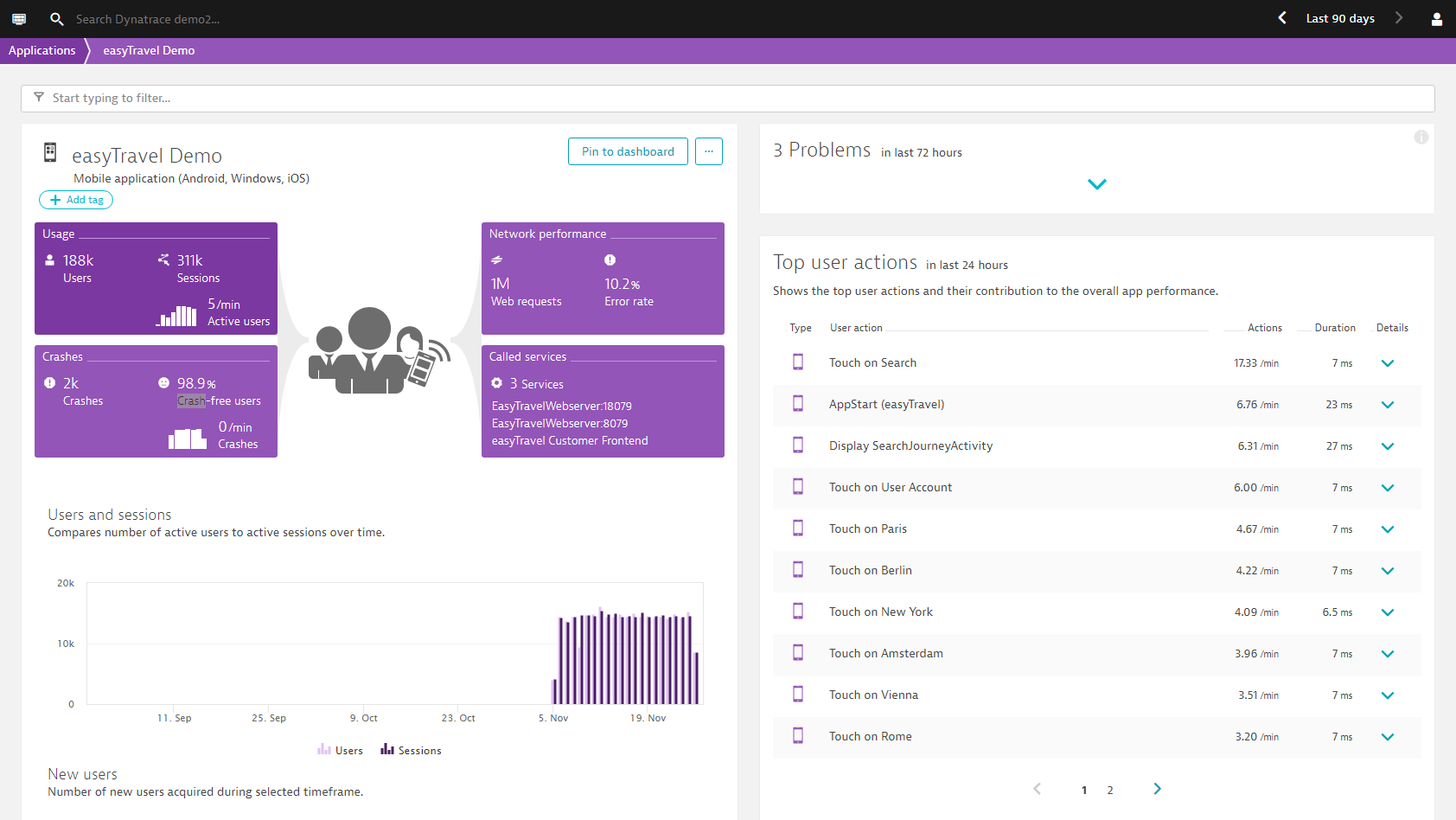Select easyTravel Demo breadcrumb
The width and height of the screenshot is (1456, 820).
coord(149,50)
